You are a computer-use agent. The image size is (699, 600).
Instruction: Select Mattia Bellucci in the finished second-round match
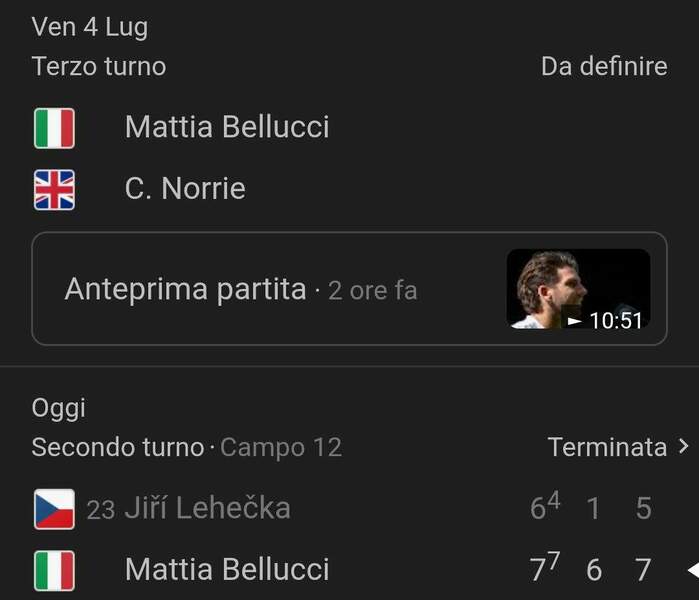tap(227, 569)
